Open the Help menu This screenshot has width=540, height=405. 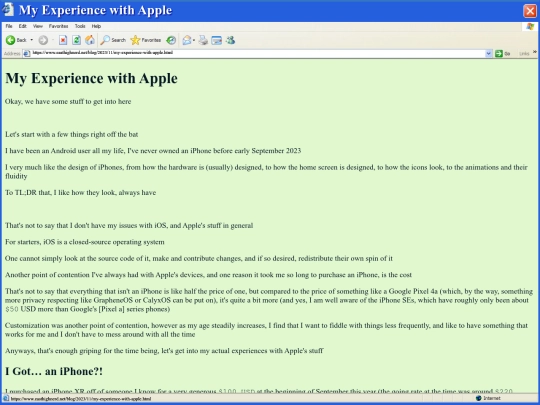pos(96,26)
